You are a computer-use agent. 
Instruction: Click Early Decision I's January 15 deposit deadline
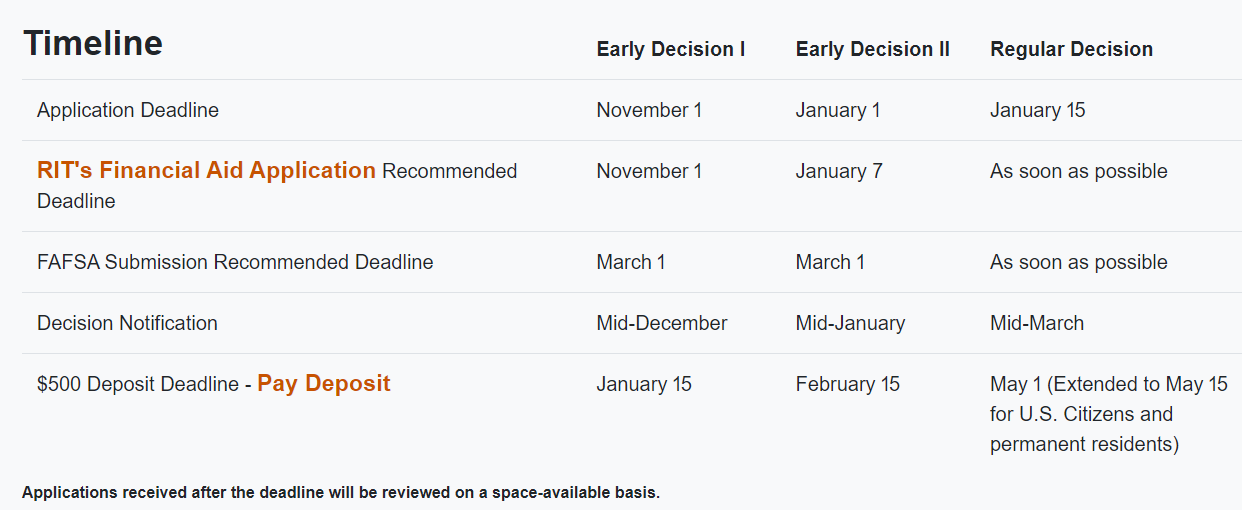(x=644, y=384)
